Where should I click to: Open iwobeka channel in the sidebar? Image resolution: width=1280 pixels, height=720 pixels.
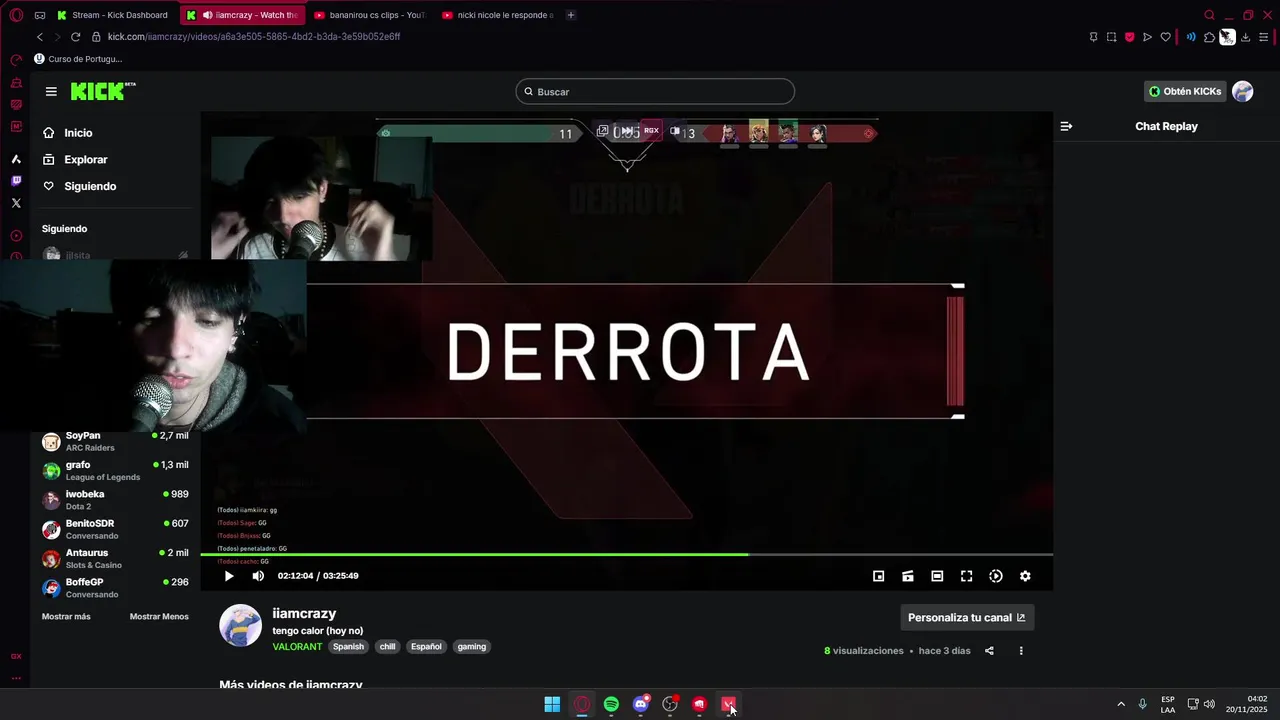(x=115, y=500)
